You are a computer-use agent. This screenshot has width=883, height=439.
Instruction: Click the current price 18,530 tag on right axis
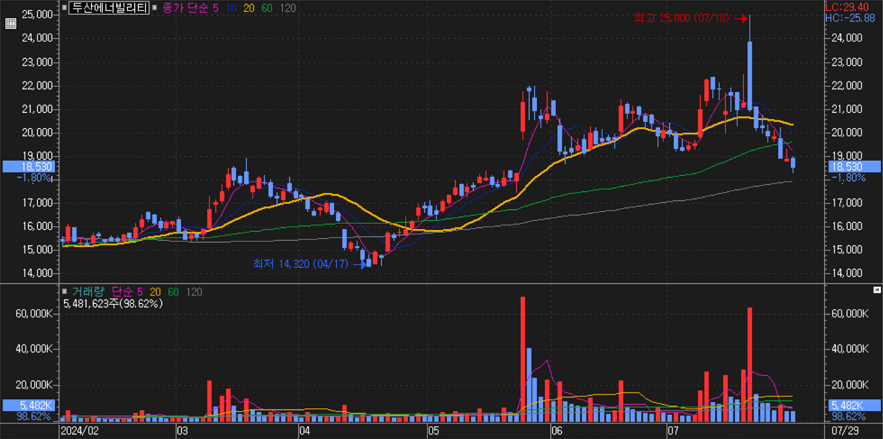(846, 165)
